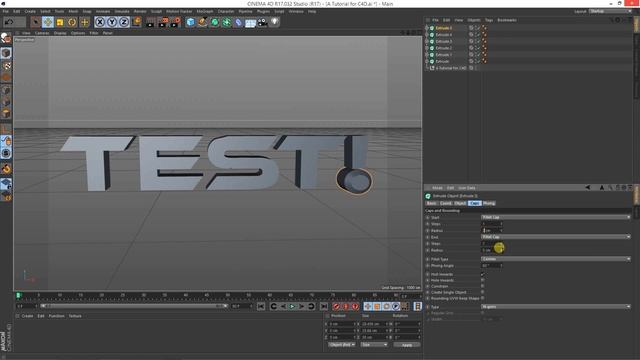Activate the Move tool
640x360 pixels.
tap(48, 22)
